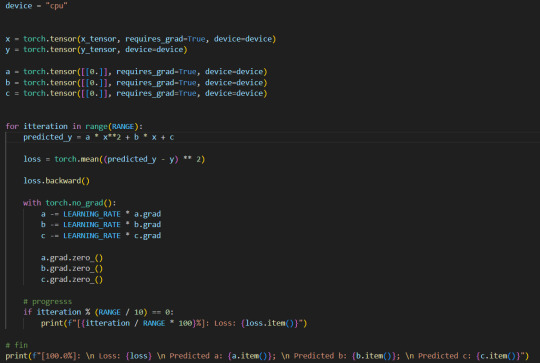This screenshot has height=363, width=540.
Task: Click 'x_tensor' in the x assignment line
Action: (98, 39)
